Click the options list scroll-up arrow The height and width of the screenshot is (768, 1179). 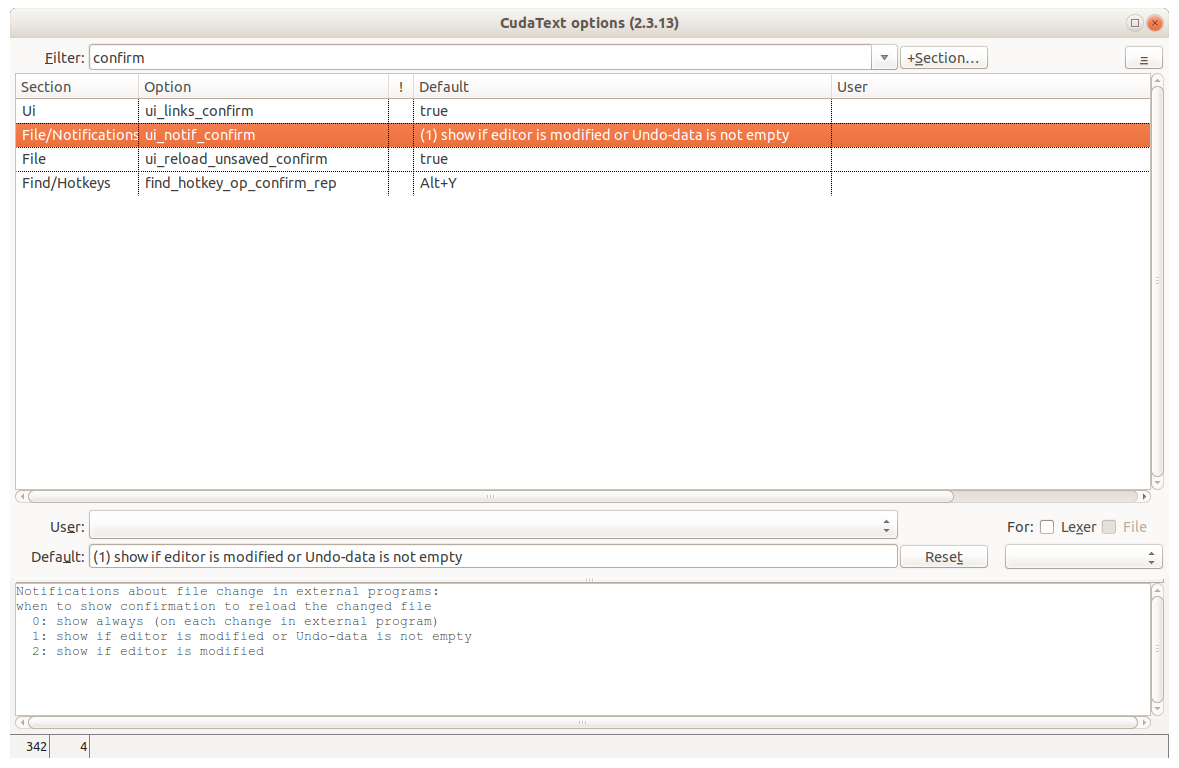(1157, 80)
